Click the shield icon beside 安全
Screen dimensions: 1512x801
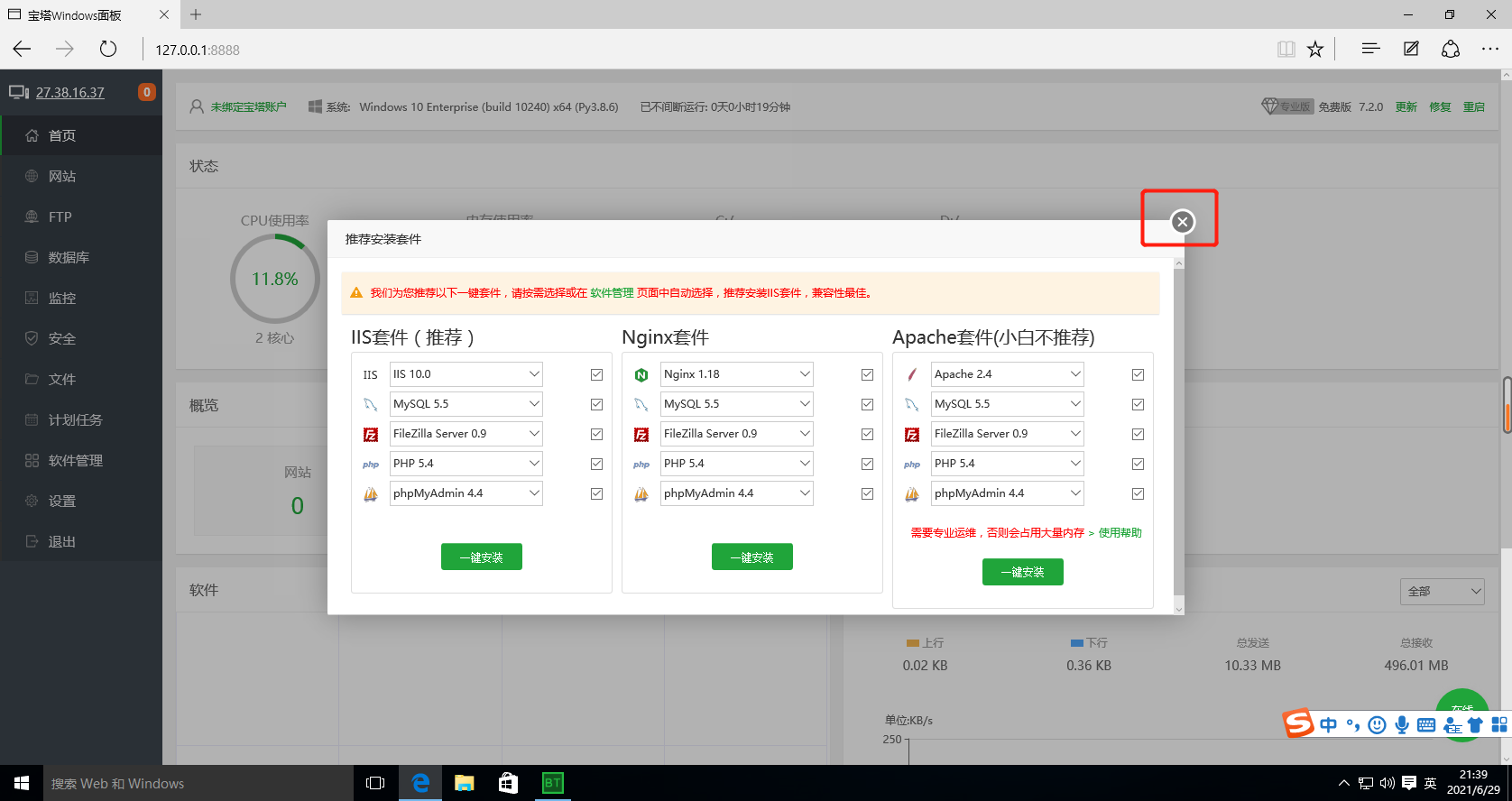point(32,338)
